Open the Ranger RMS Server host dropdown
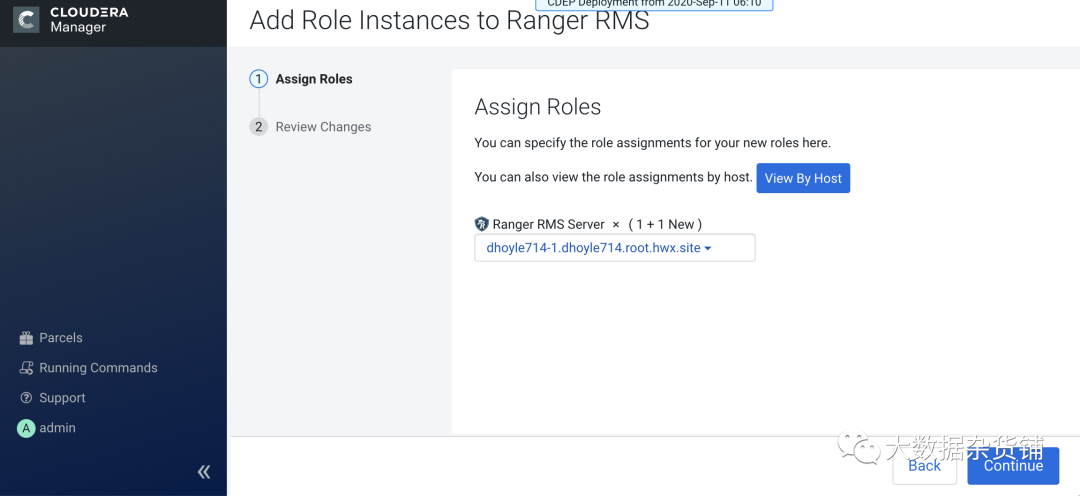This screenshot has width=1080, height=496. point(614,248)
